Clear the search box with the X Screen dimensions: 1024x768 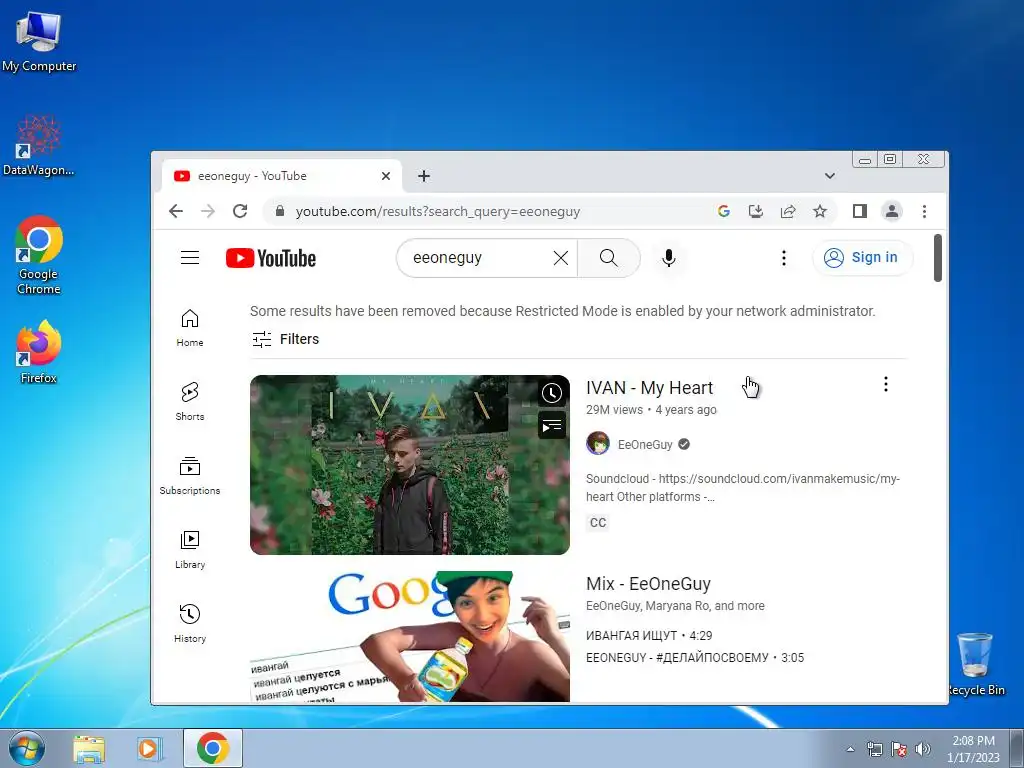(560, 258)
